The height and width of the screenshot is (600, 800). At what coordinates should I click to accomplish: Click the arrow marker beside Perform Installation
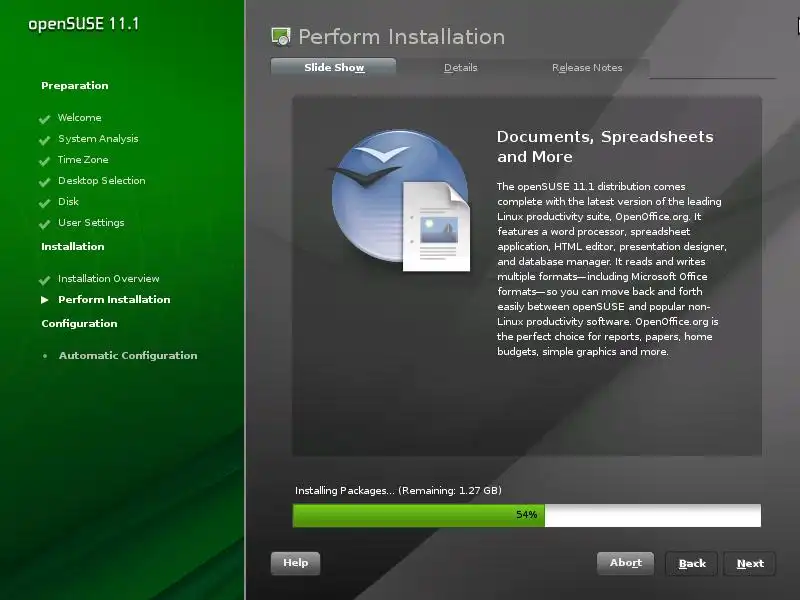pos(45,300)
